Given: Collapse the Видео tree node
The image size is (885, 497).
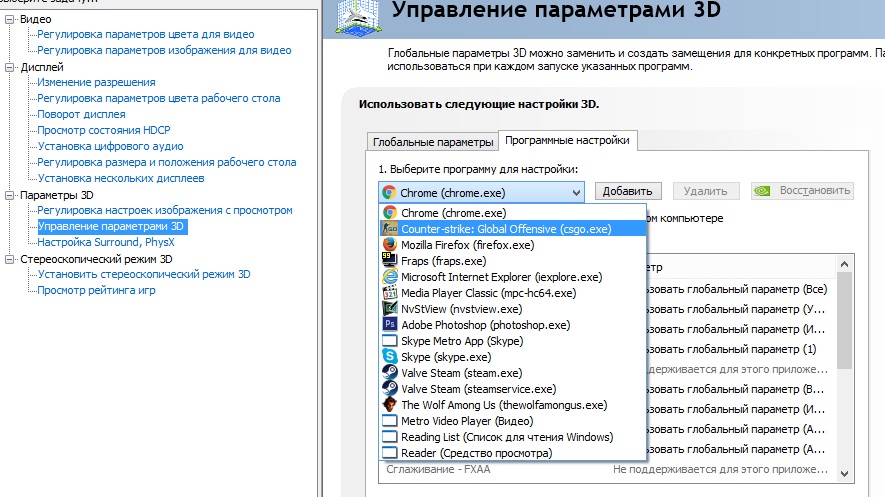Looking at the screenshot, I should pyautogui.click(x=9, y=19).
